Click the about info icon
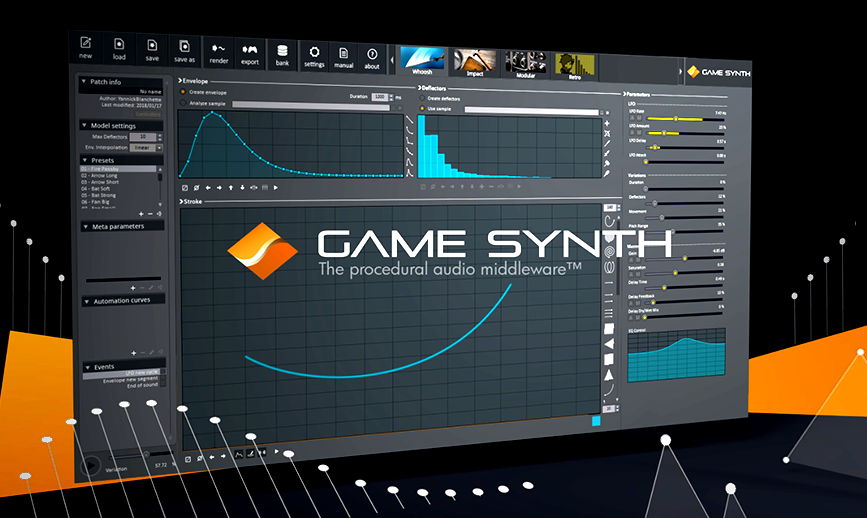 tap(372, 54)
